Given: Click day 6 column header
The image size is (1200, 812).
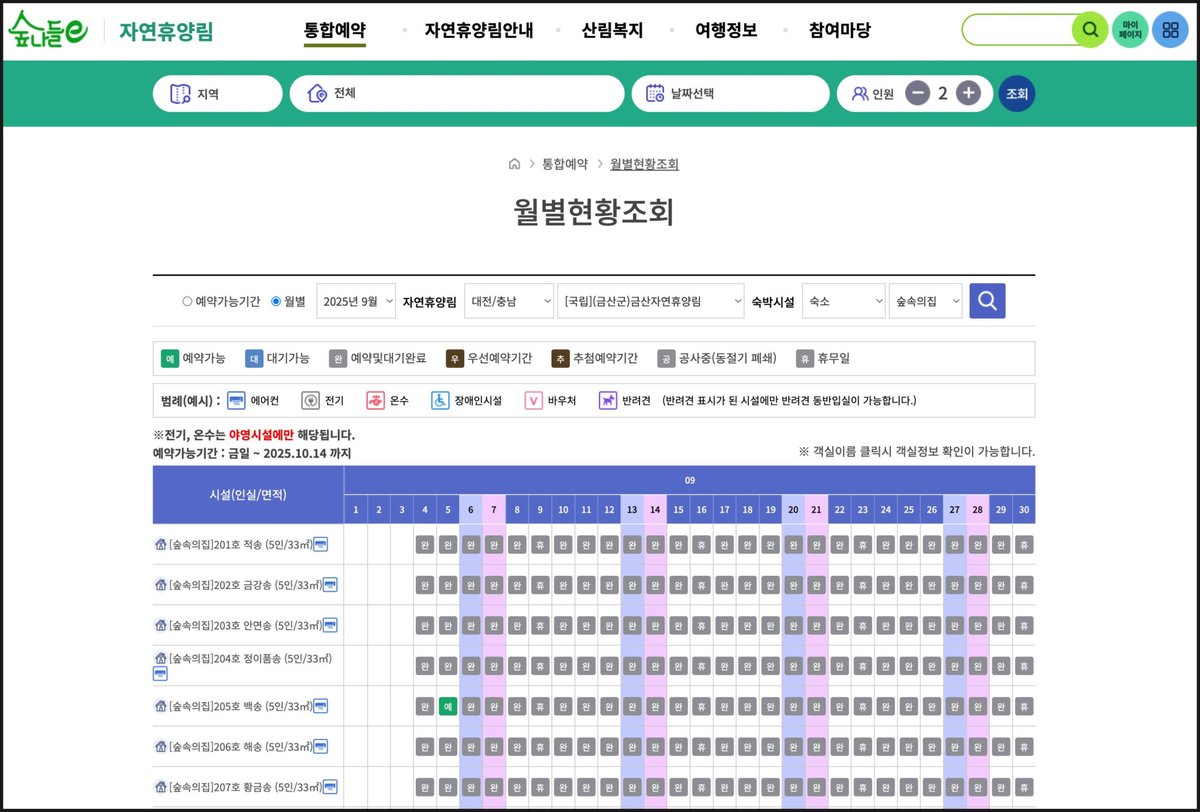Looking at the screenshot, I should (471, 509).
